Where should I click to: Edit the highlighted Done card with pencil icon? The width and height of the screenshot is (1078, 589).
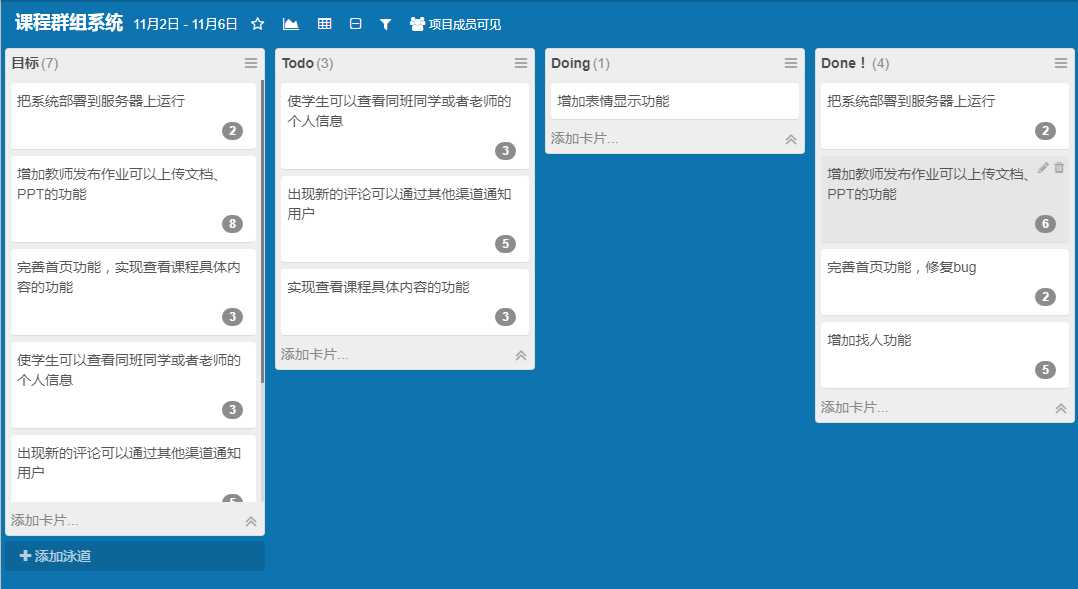click(x=1043, y=167)
